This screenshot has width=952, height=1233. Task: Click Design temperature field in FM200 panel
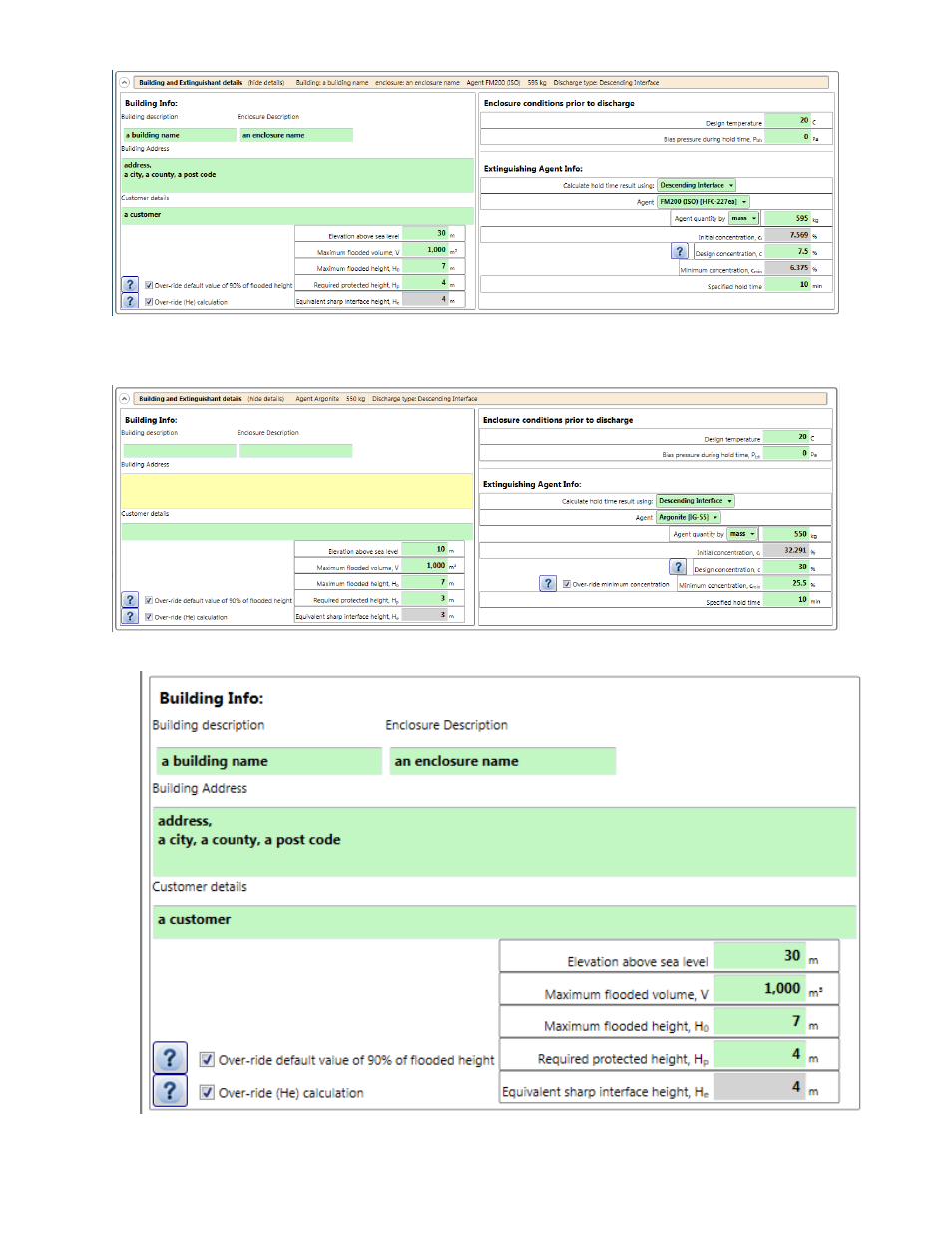coord(788,121)
